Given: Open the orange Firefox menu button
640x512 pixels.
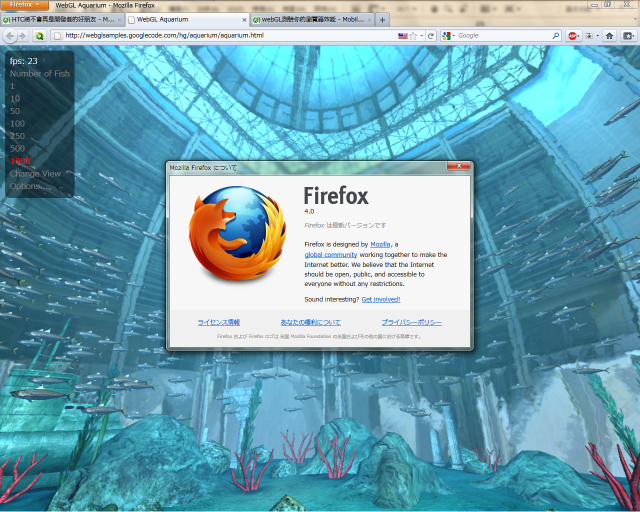Looking at the screenshot, I should point(24,5).
